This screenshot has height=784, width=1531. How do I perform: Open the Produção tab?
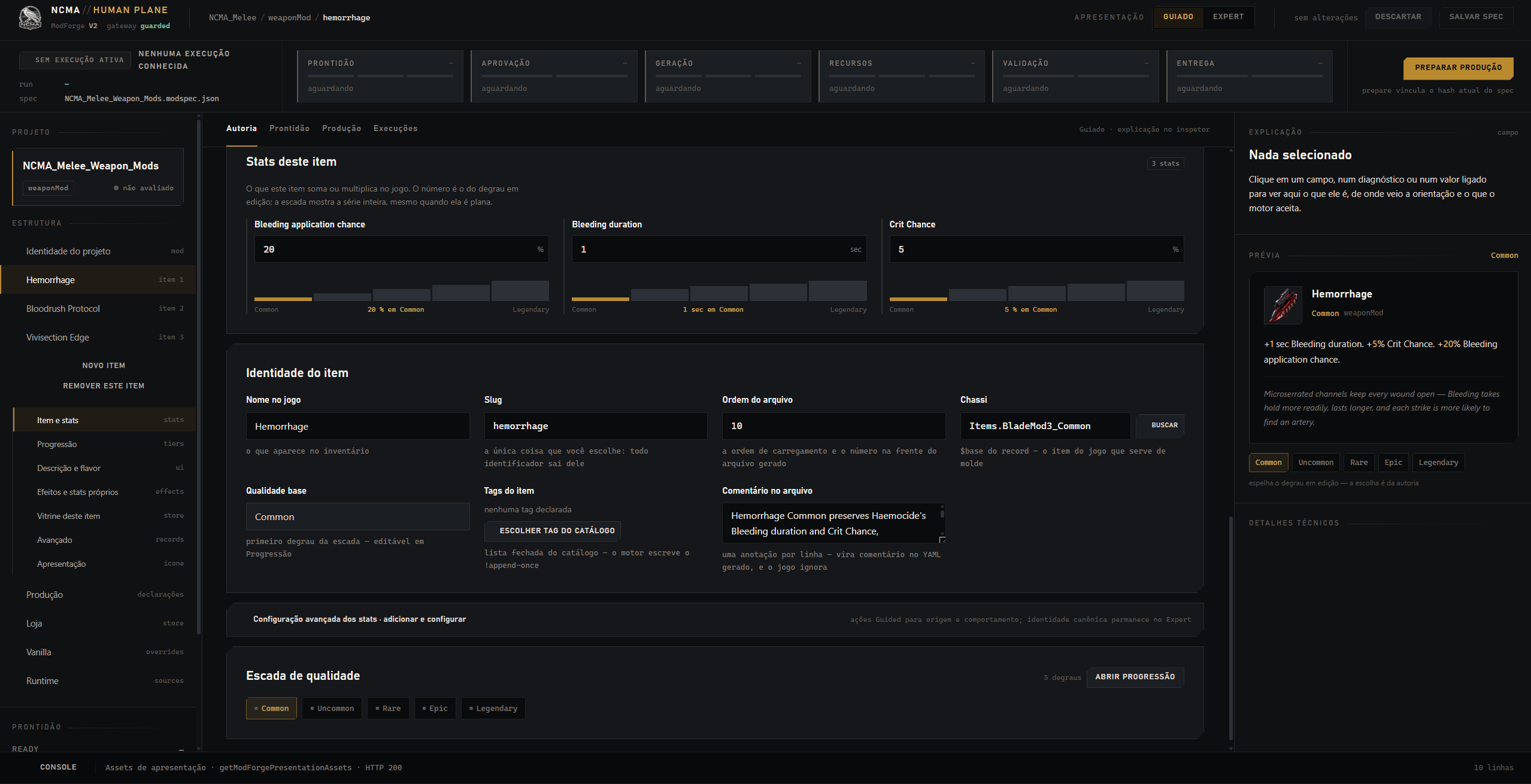pyautogui.click(x=341, y=129)
